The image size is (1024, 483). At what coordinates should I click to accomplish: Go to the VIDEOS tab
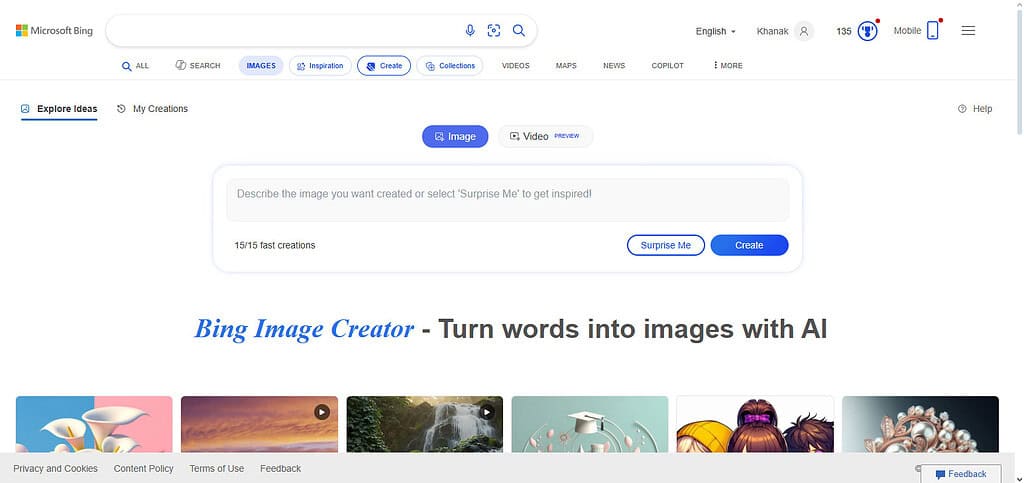pos(515,65)
